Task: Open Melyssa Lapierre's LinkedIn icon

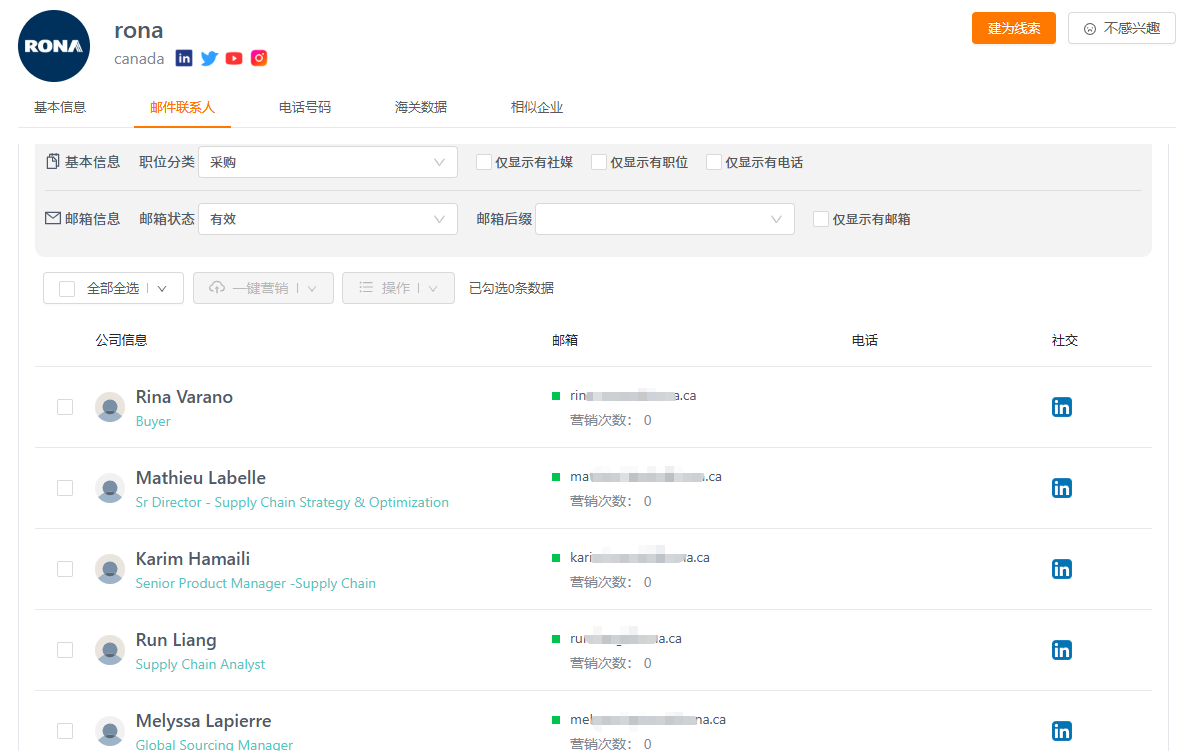Action: coord(1061,731)
